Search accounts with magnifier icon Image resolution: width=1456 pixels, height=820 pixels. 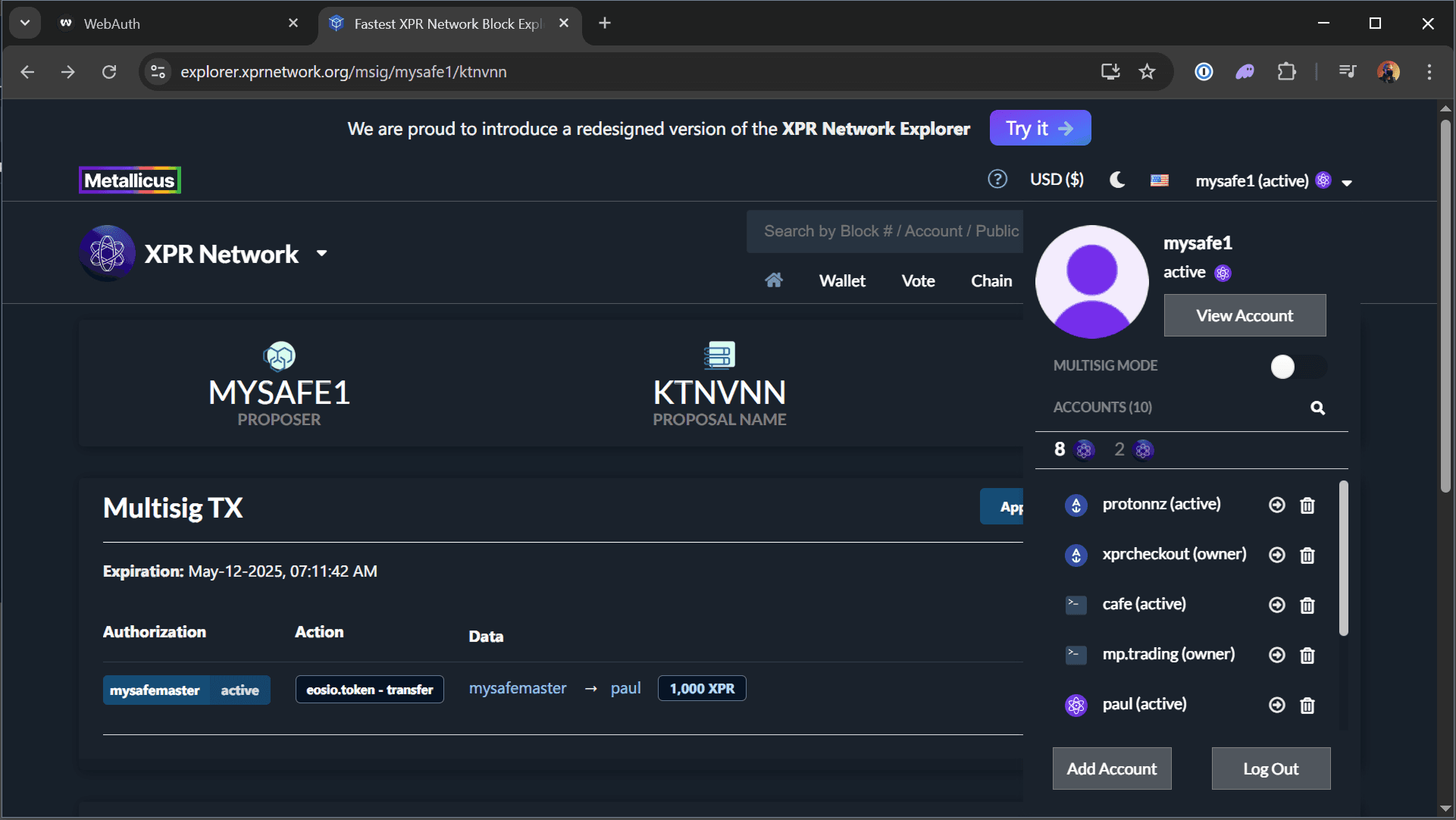coord(1318,408)
